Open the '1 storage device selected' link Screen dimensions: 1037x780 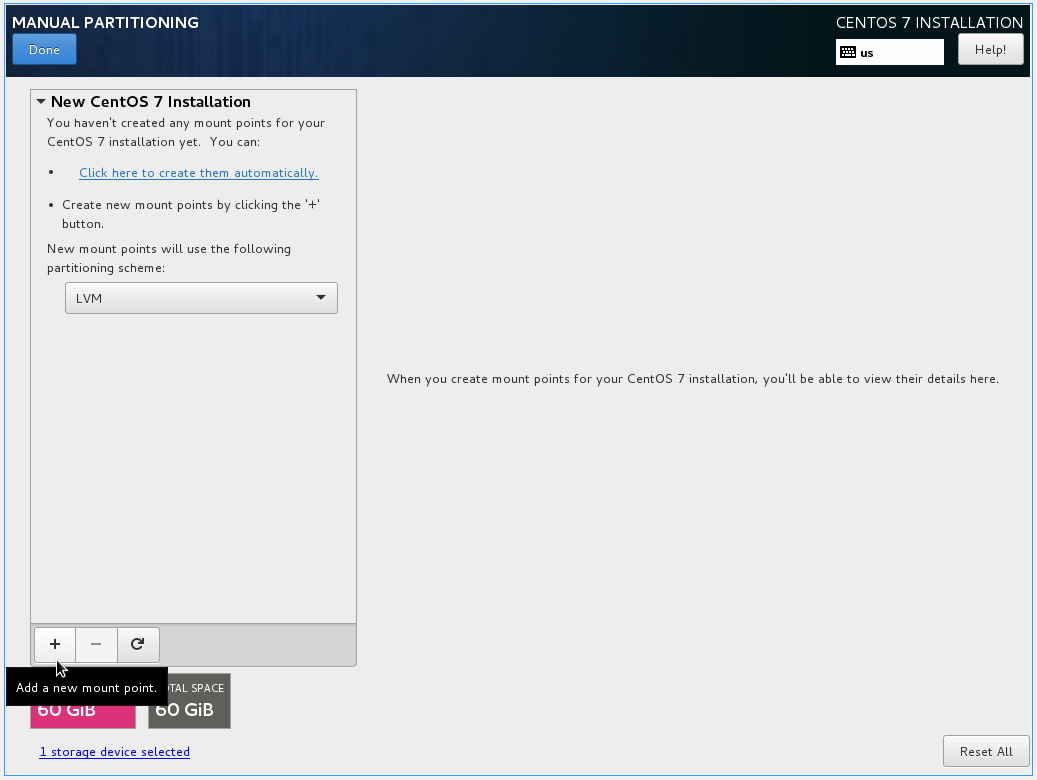pos(114,752)
